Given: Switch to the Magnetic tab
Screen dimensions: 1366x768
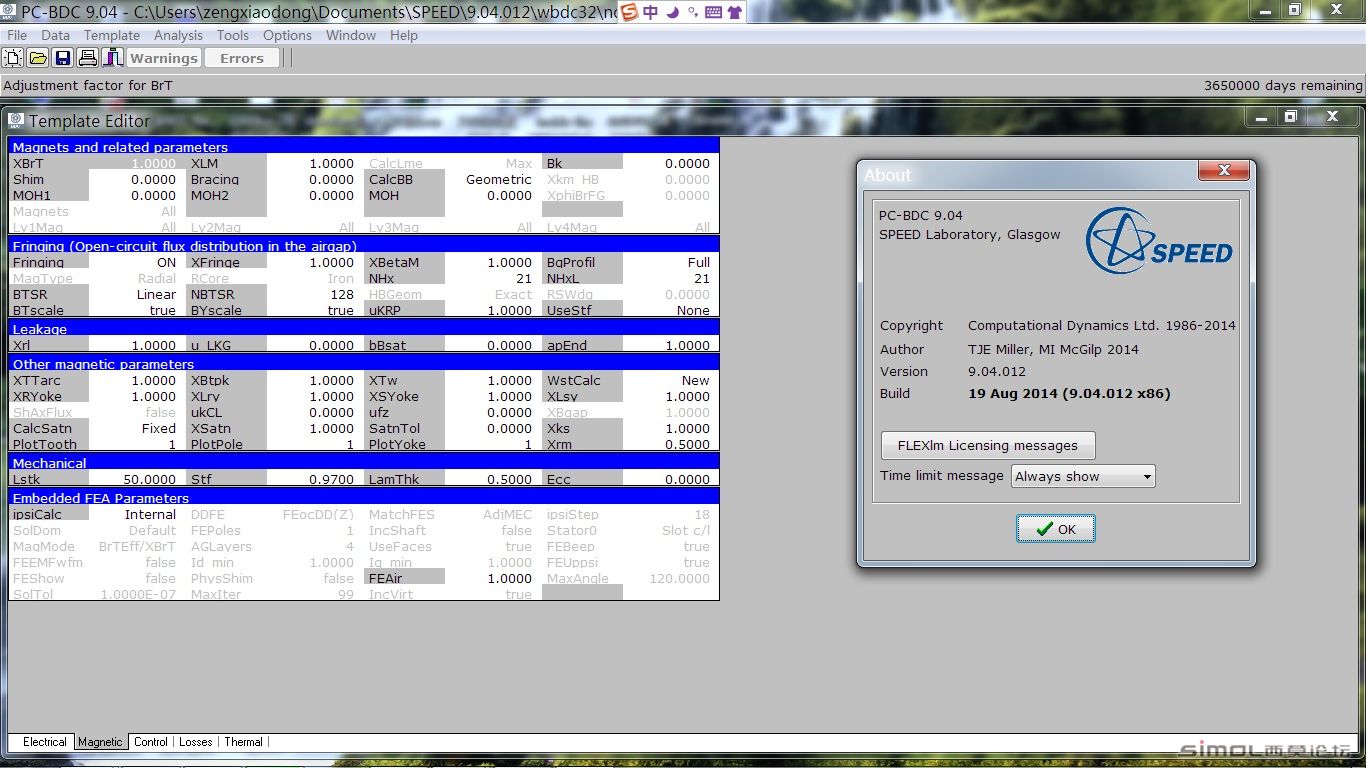Looking at the screenshot, I should point(100,742).
